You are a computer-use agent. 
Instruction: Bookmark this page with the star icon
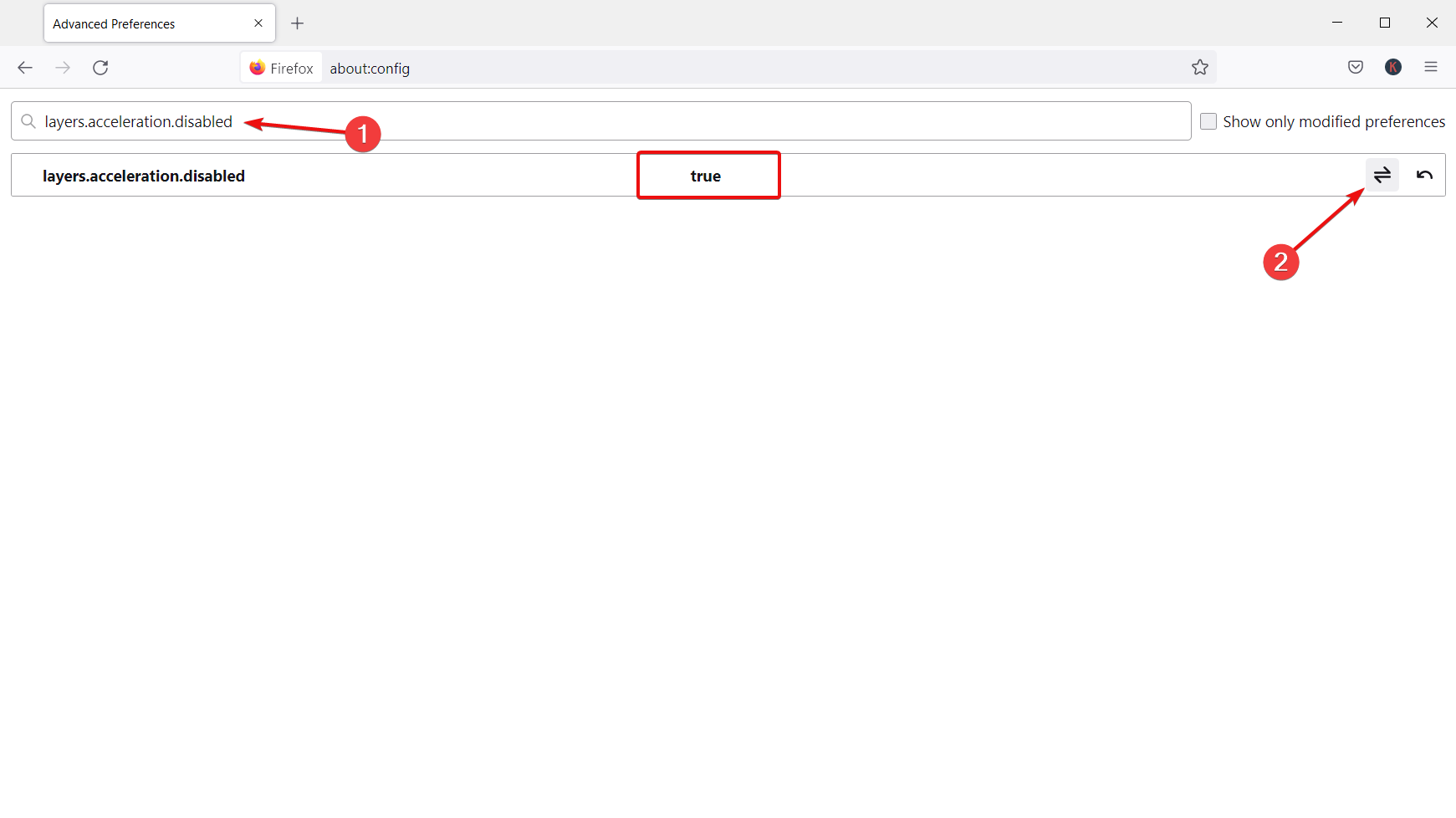[x=1200, y=68]
